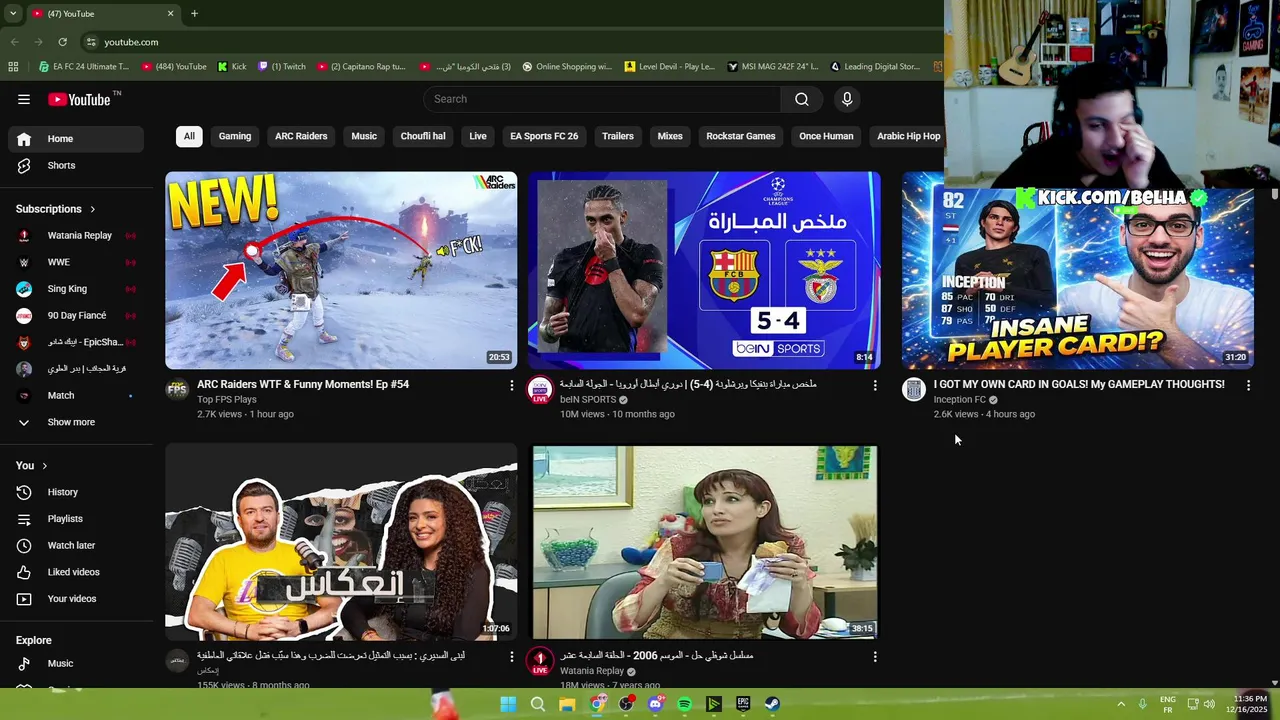
Task: Expand the You section
Action: click(32, 466)
